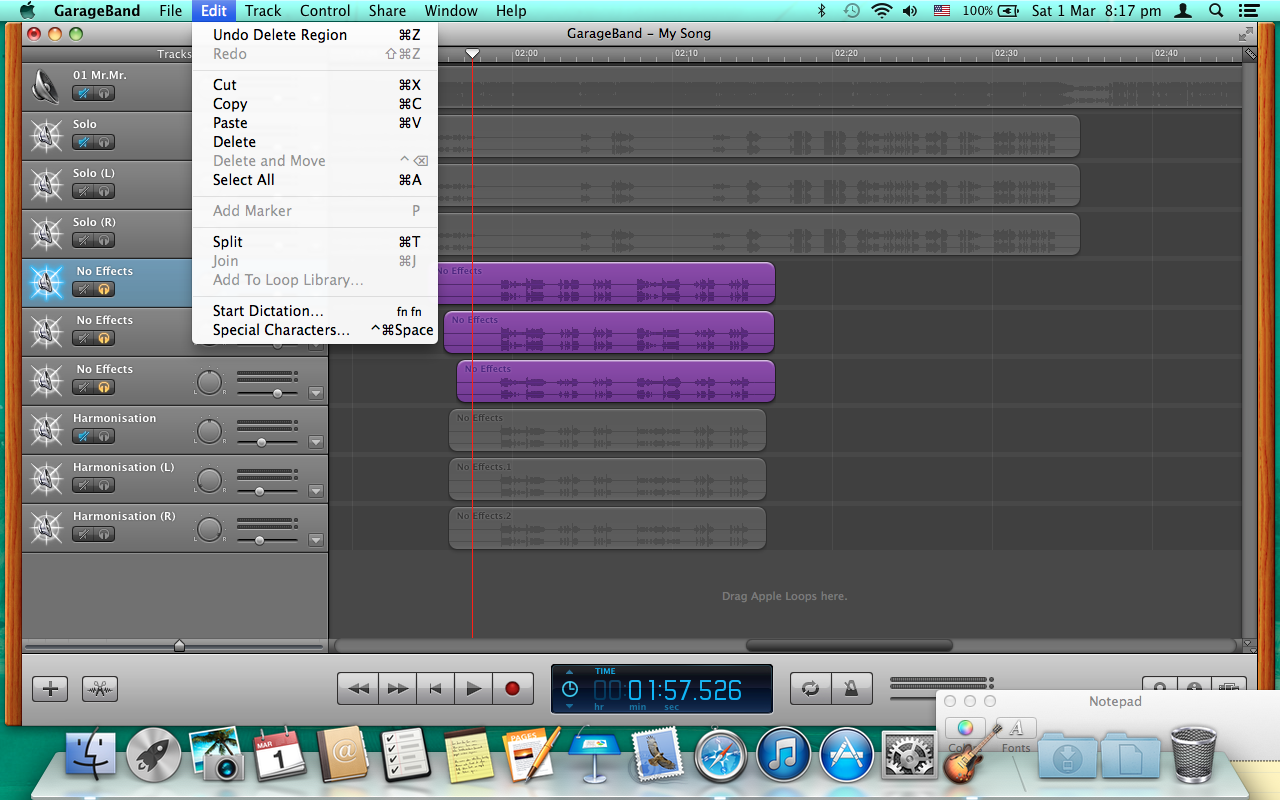Click the instrument icon of the Harmonisation (R) track
The height and width of the screenshot is (800, 1280).
pos(46,528)
